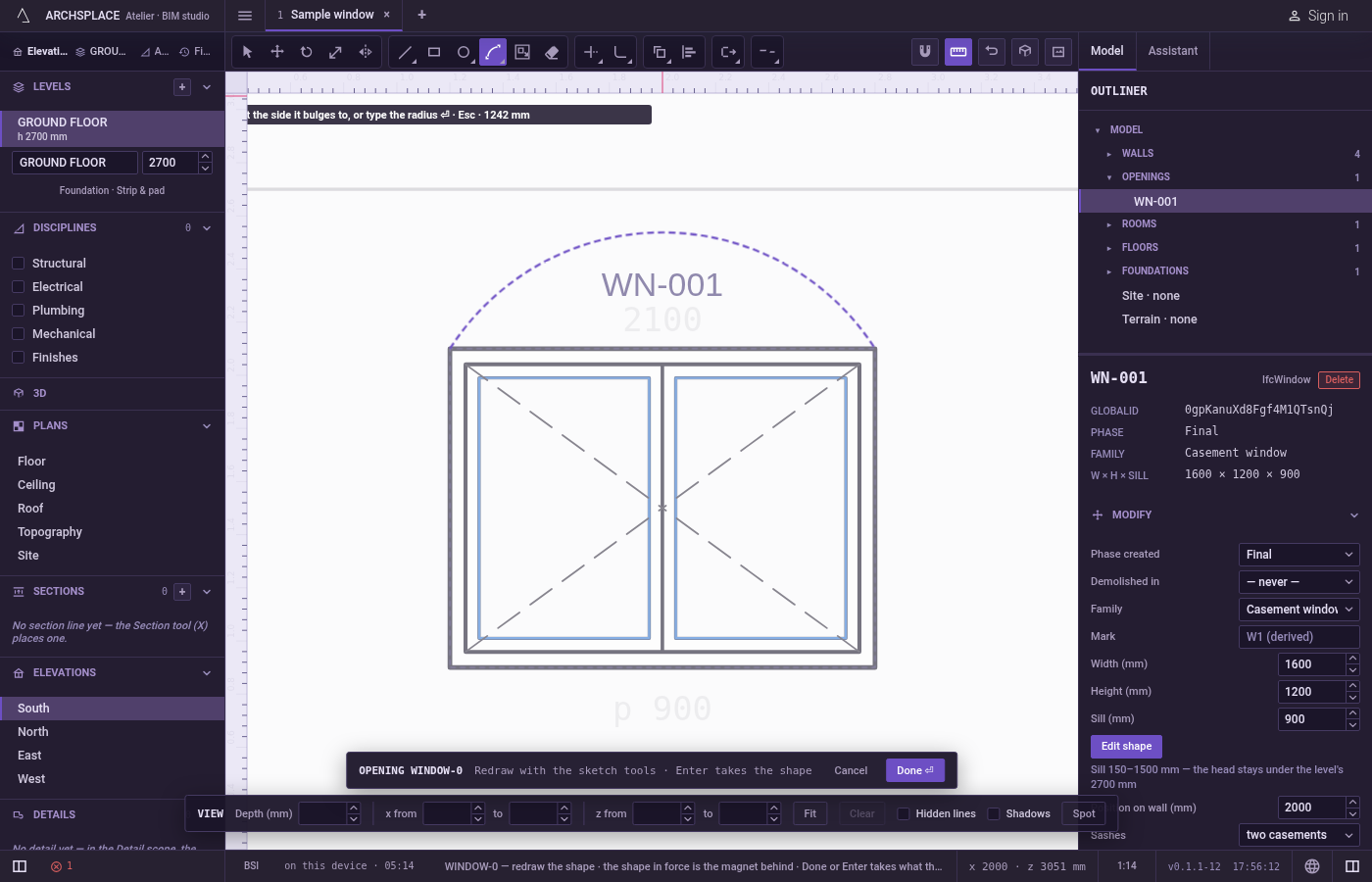Open the 3D cube view icon
The image size is (1372, 882).
tap(1025, 52)
